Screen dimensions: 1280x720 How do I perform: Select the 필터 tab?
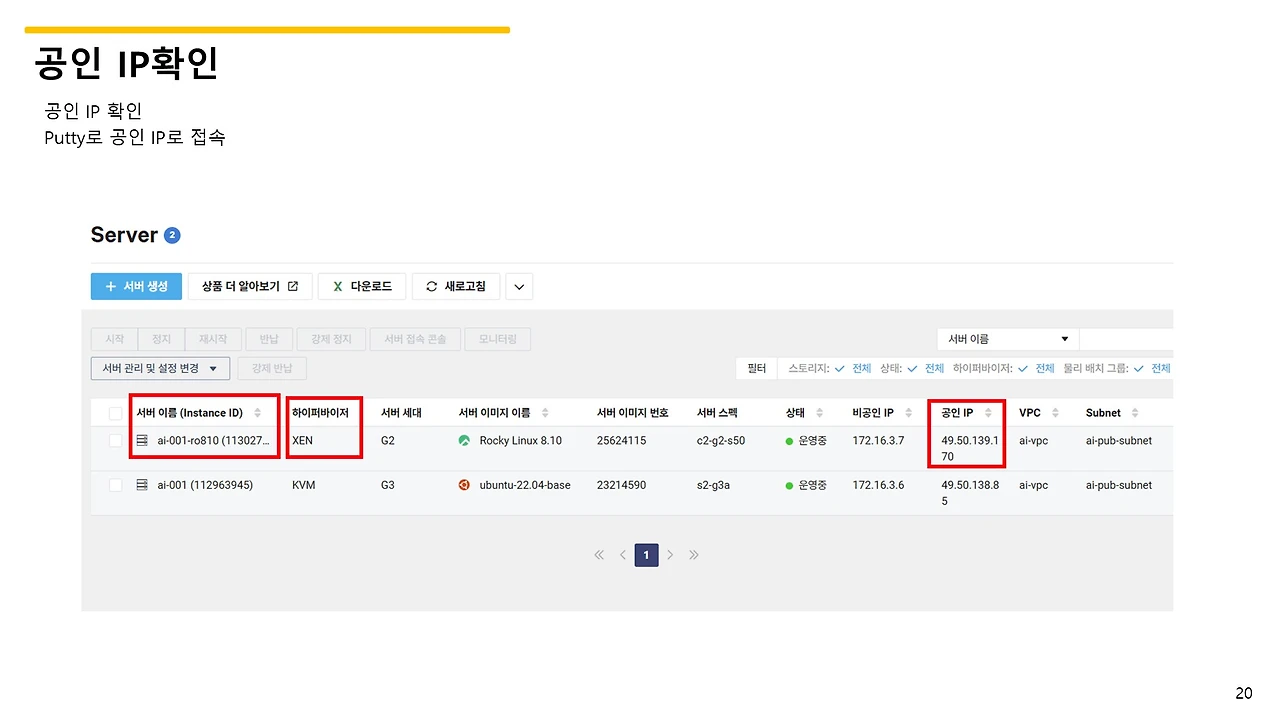coord(757,368)
